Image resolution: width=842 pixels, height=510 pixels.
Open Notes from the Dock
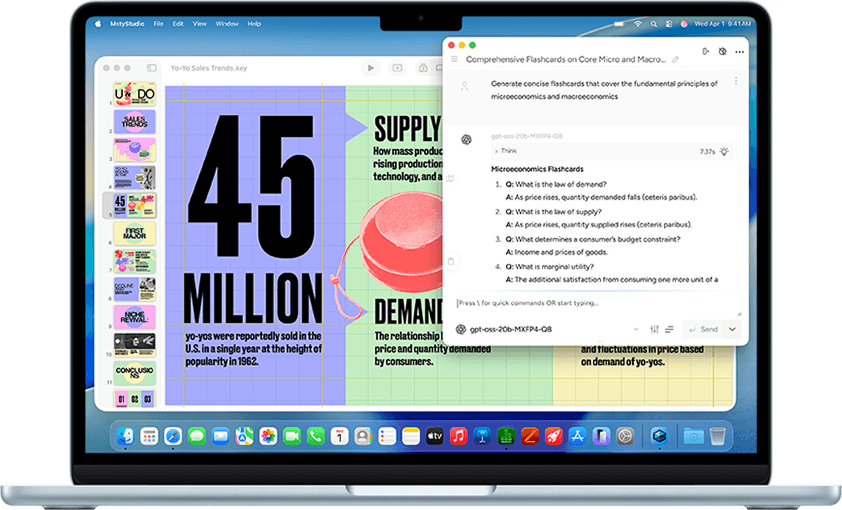pyautogui.click(x=411, y=436)
